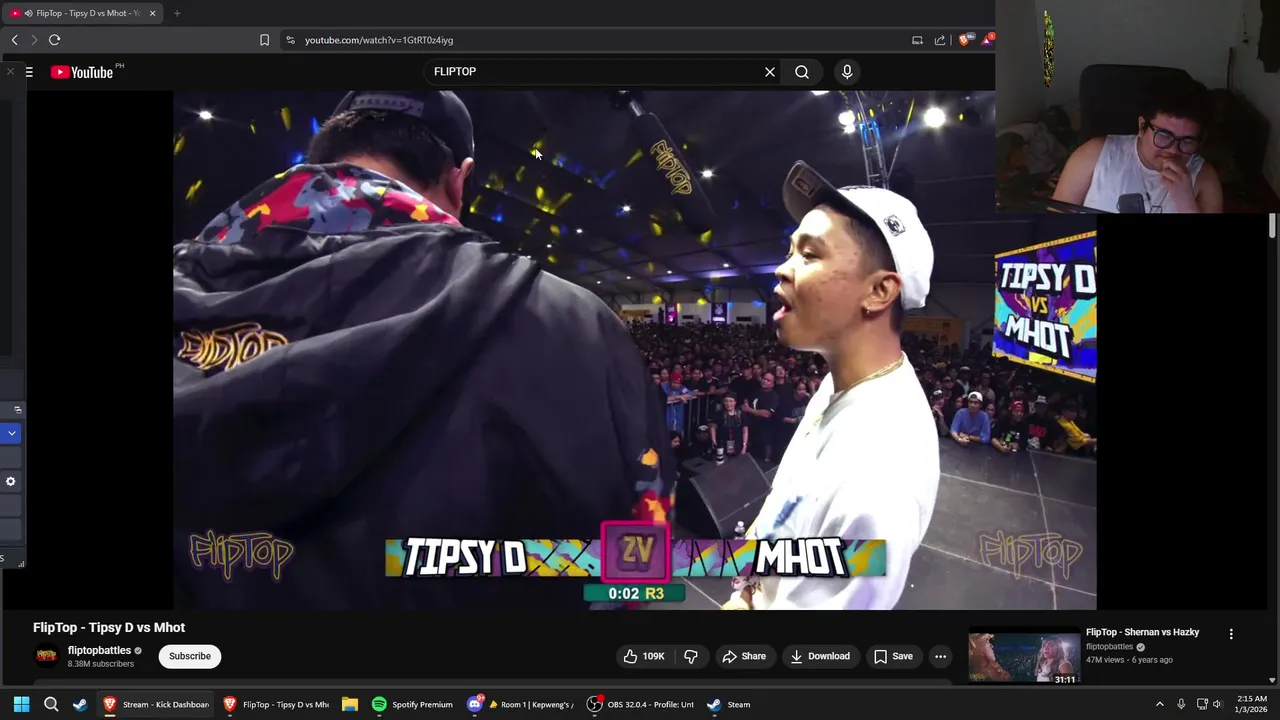Share the video
The image size is (1280, 720).
[x=744, y=656]
